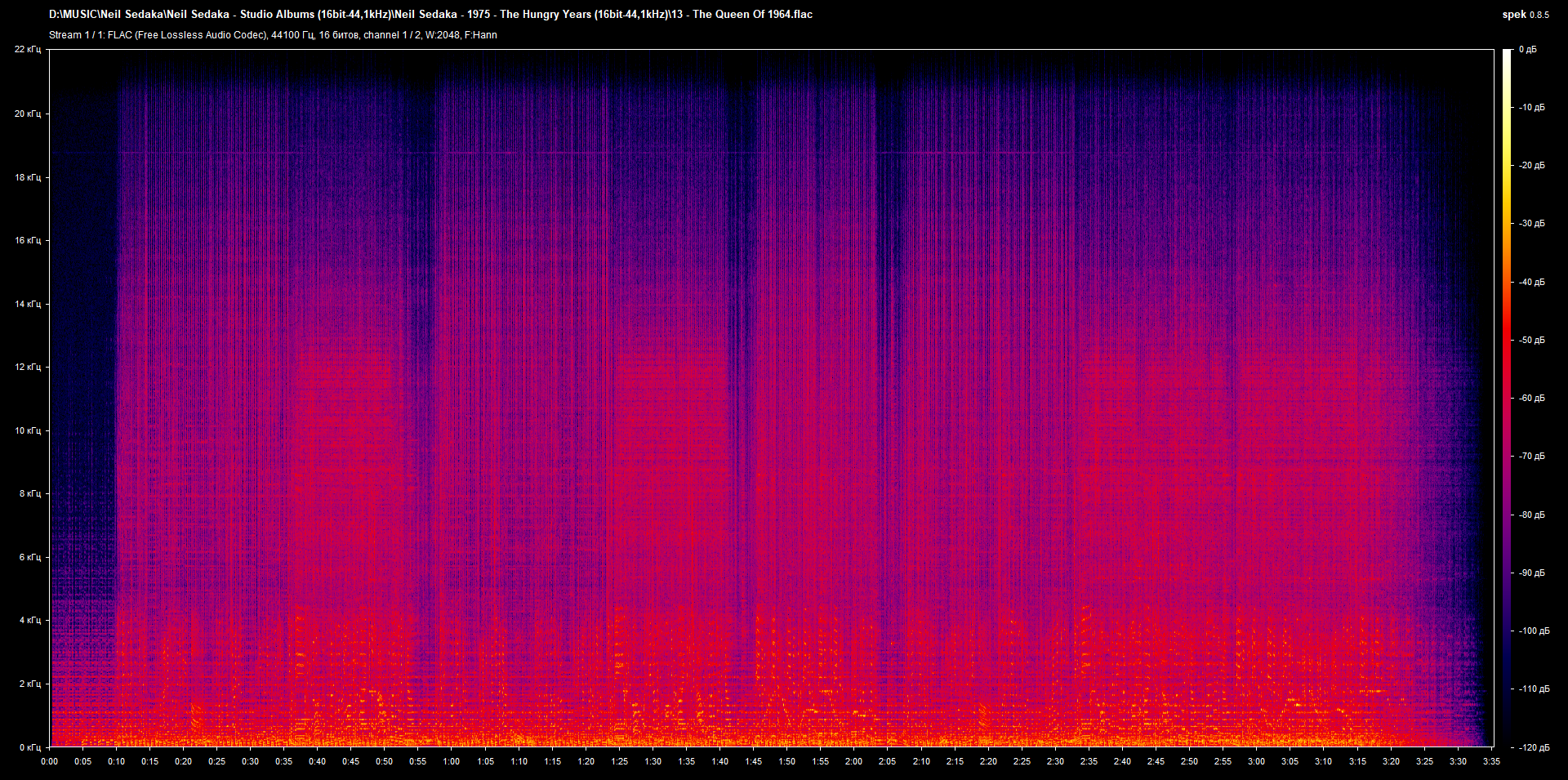The image size is (1568, 780).
Task: Click the -100 дБ level scale label
Action: click(x=1534, y=631)
